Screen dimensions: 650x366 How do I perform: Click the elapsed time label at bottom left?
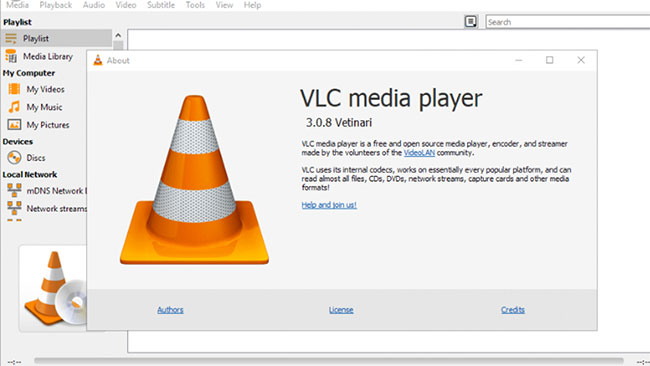14,362
